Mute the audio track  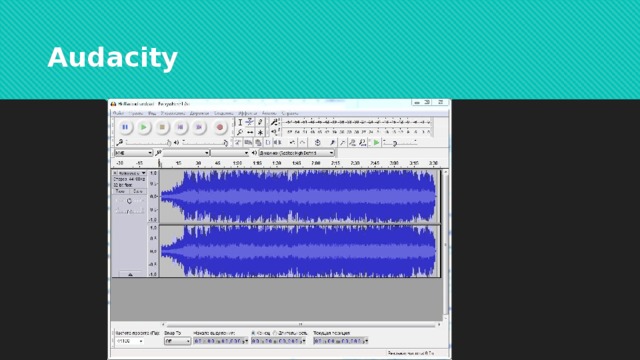[x=120, y=191]
